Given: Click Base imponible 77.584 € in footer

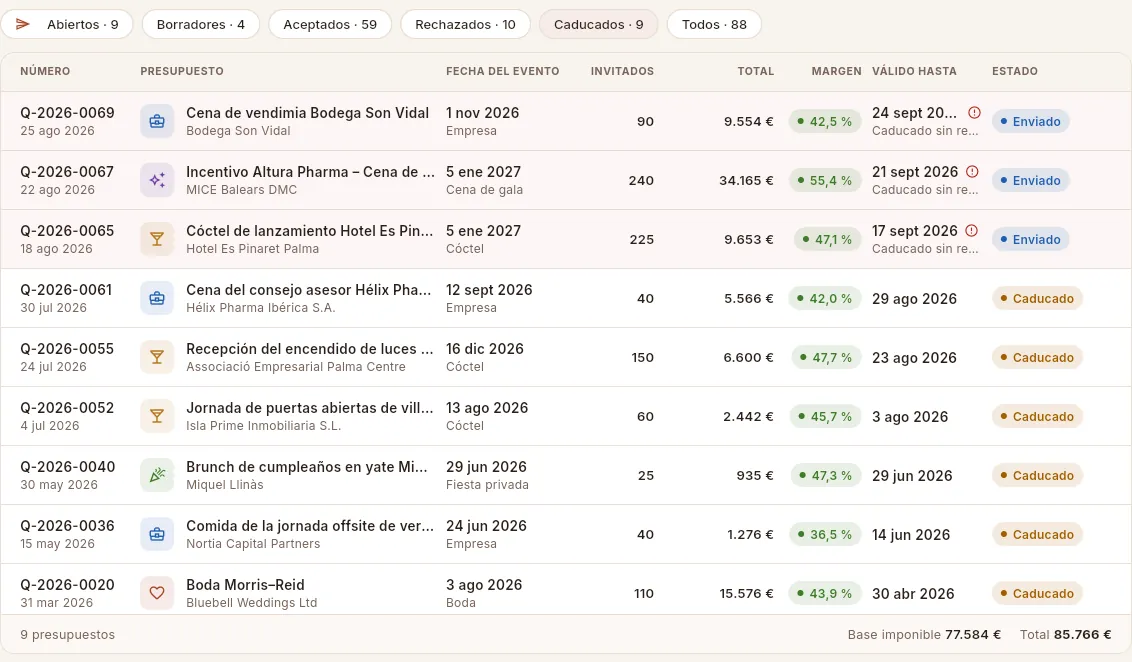Looking at the screenshot, I should (924, 635).
